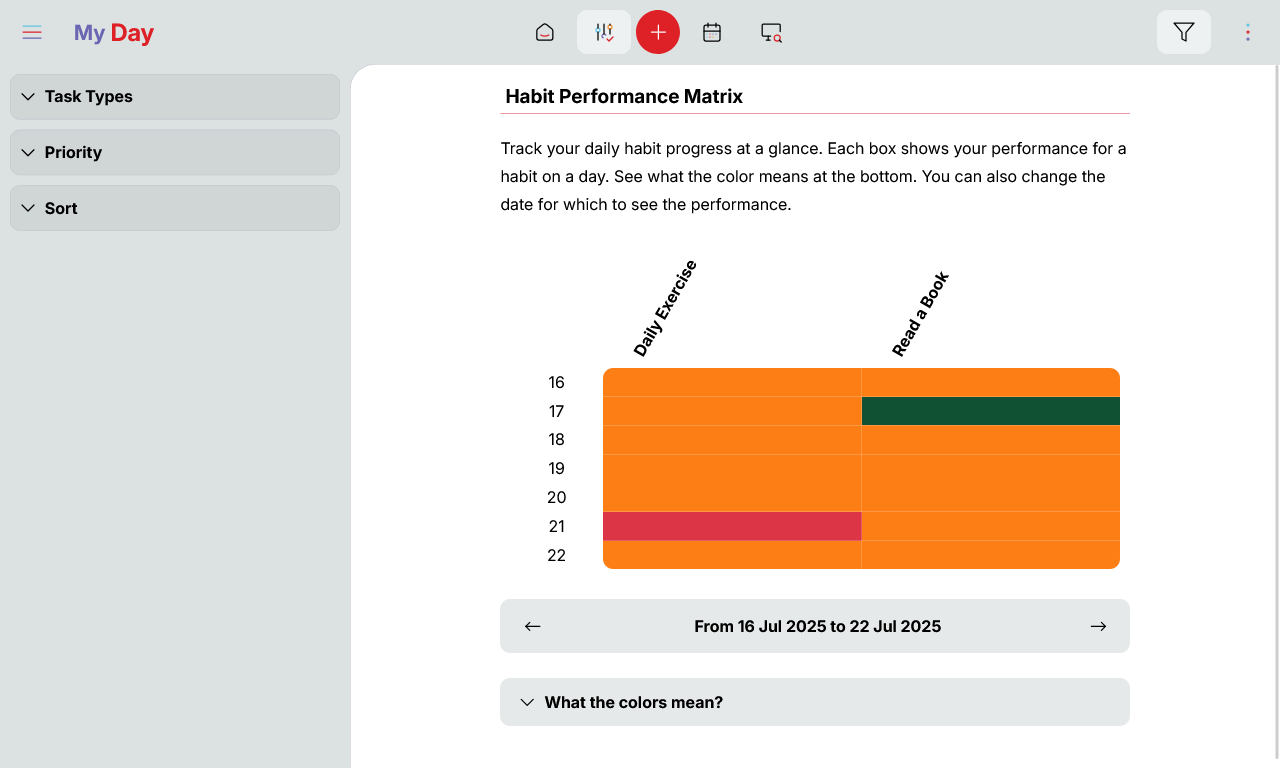Screen dimensions: 1280x768
Task: Go to next week with right arrow
Action: (1098, 627)
